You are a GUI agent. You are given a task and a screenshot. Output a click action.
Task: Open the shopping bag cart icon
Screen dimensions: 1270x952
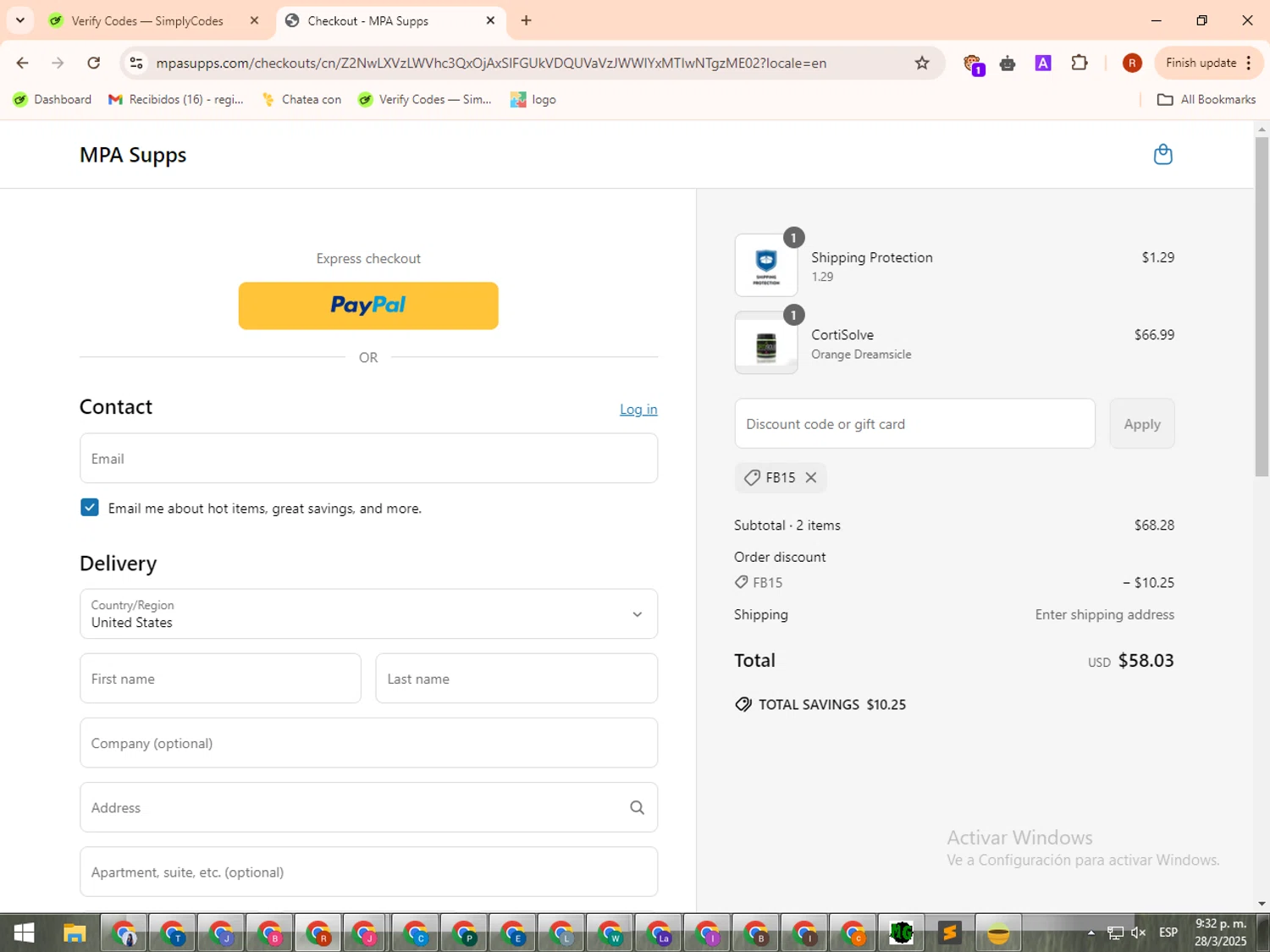click(1163, 154)
